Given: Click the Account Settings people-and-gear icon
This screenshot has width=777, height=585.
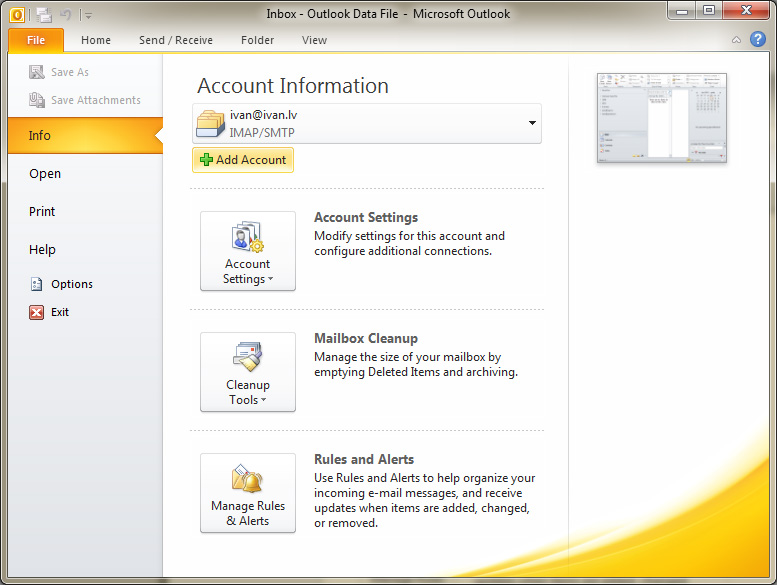Looking at the screenshot, I should (x=247, y=237).
